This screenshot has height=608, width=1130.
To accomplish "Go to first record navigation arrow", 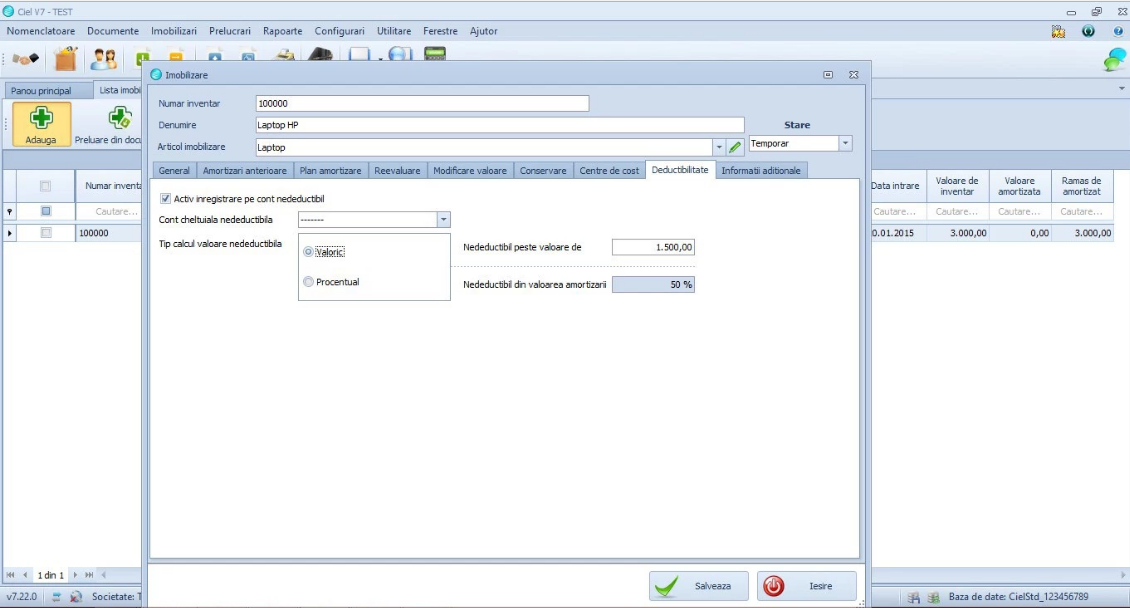I will point(10,575).
